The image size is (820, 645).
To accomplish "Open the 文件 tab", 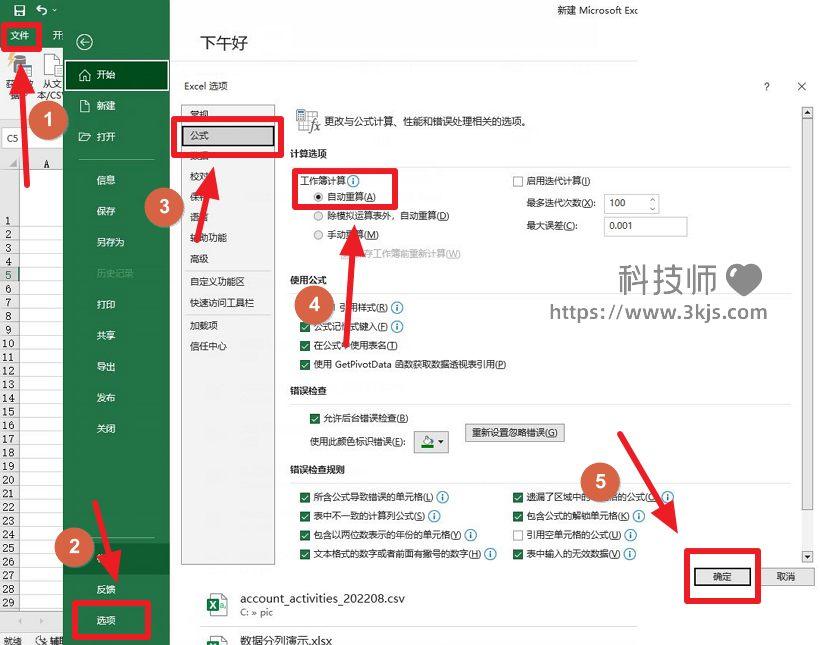I will tap(20, 36).
